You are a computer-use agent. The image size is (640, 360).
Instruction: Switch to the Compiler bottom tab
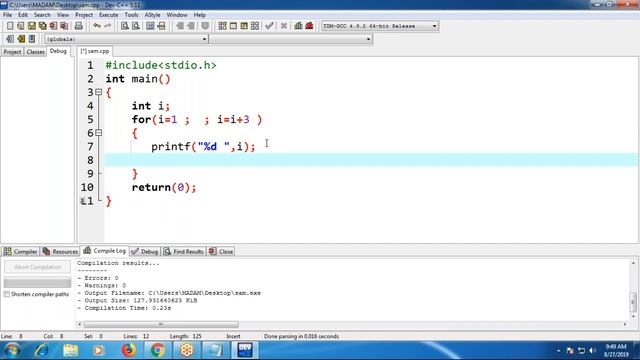pyautogui.click(x=20, y=251)
